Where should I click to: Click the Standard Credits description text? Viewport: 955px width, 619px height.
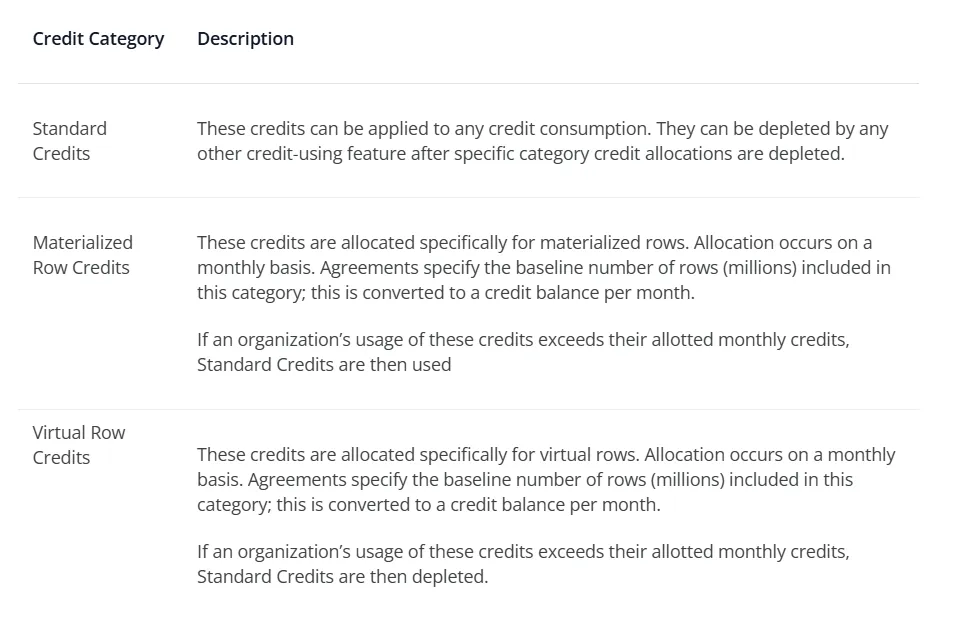[x=542, y=141]
